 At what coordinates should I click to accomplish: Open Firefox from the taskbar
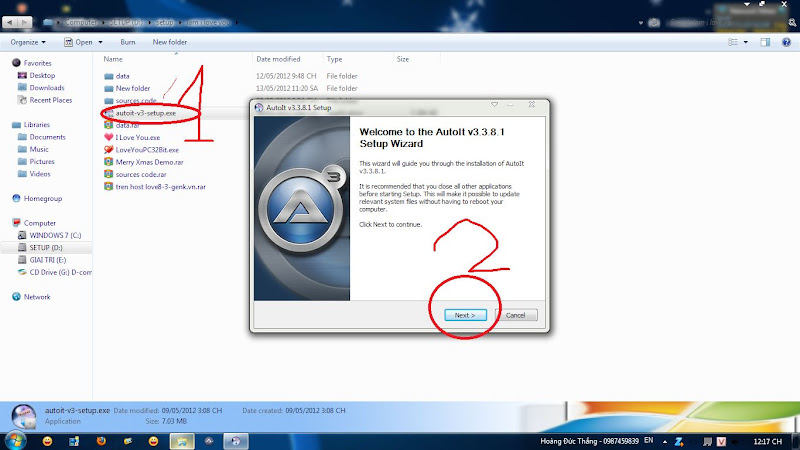point(100,440)
